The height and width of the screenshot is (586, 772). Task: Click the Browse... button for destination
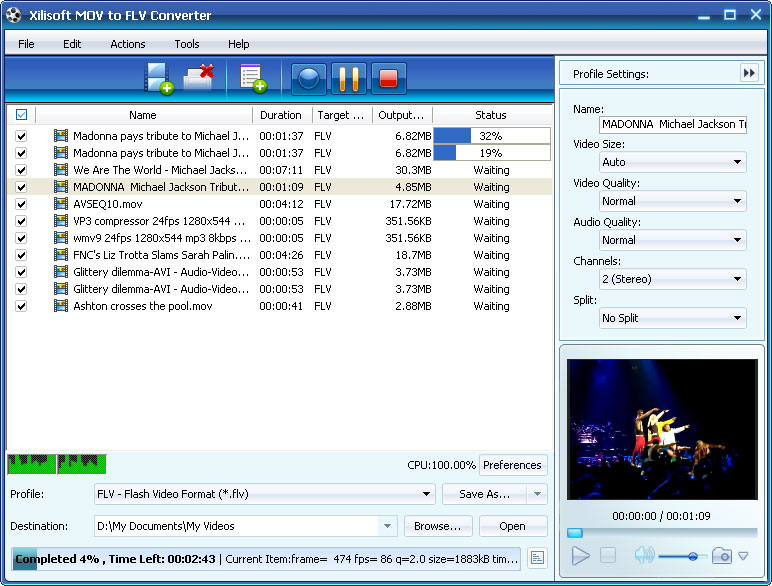point(438,526)
